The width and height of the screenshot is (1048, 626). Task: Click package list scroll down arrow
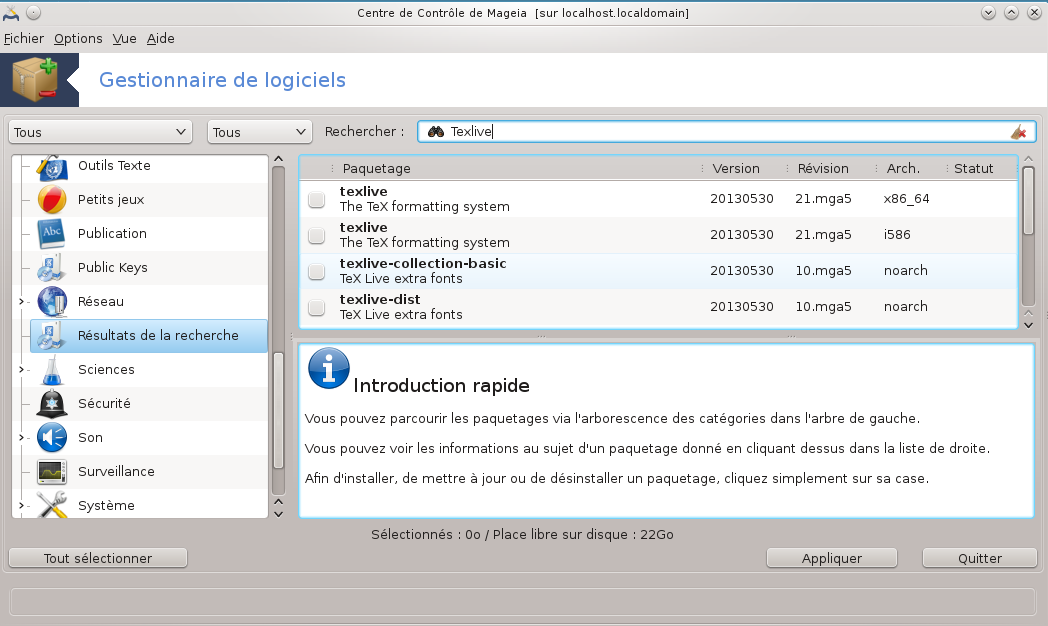coord(1029,325)
